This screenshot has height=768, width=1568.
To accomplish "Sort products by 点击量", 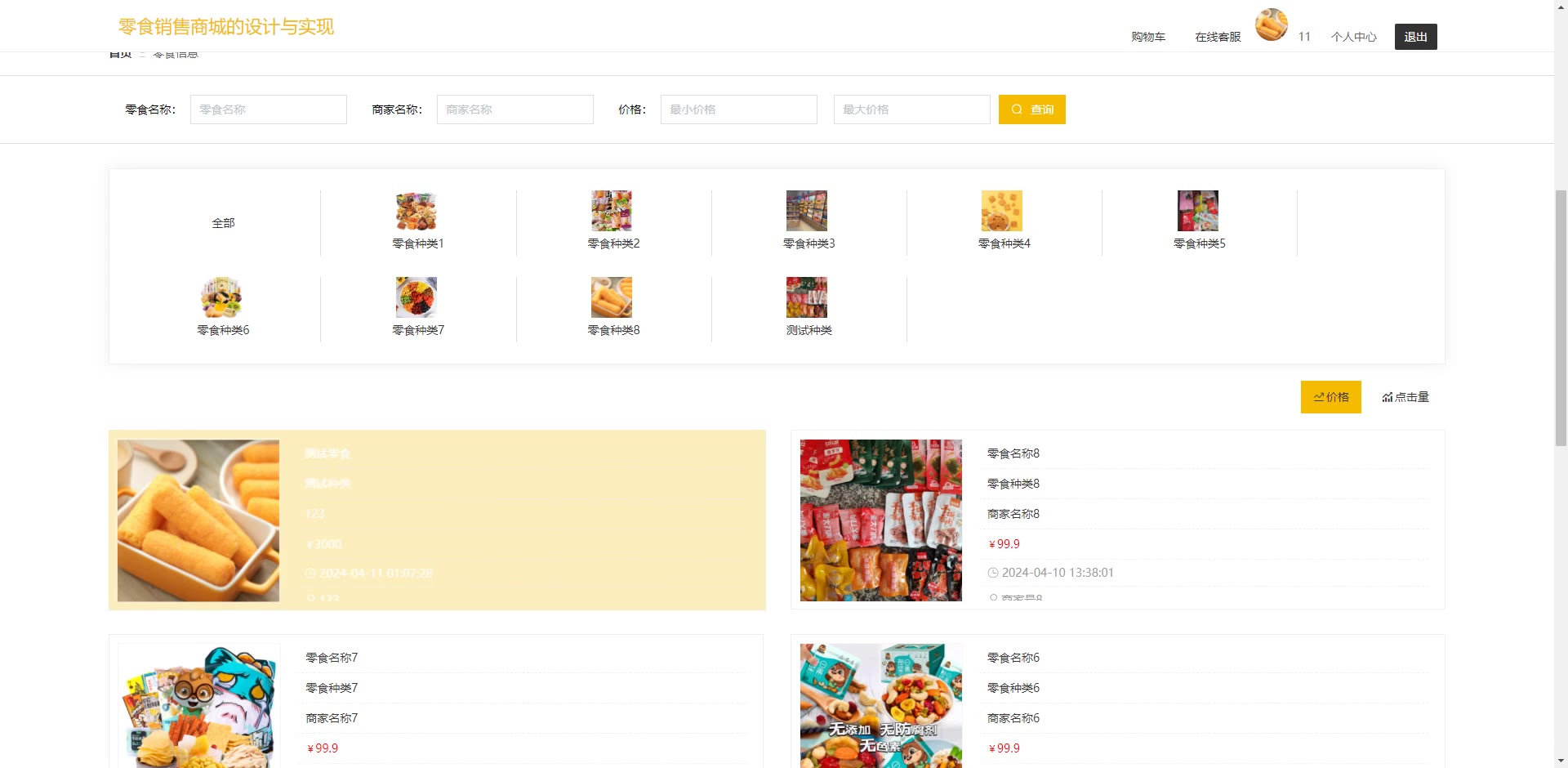I will (1405, 397).
